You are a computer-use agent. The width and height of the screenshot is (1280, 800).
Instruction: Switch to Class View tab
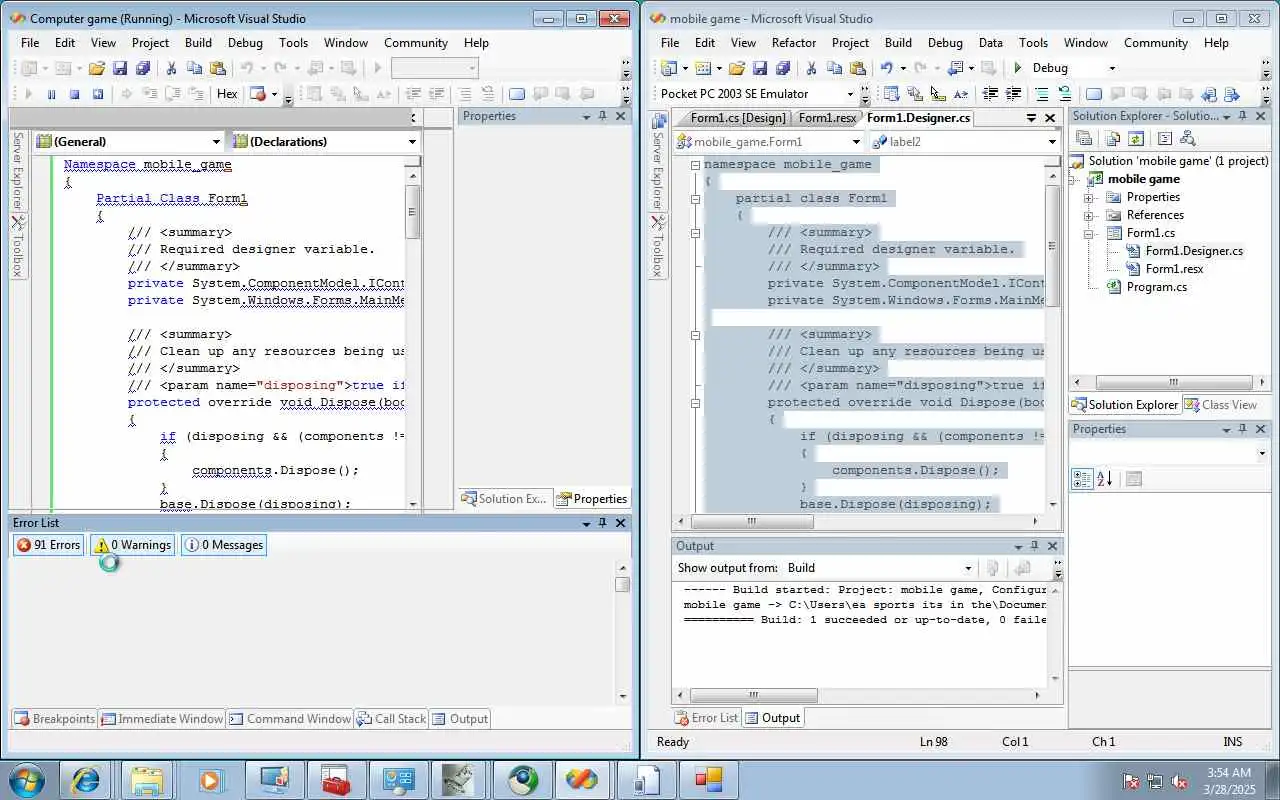(x=1221, y=405)
